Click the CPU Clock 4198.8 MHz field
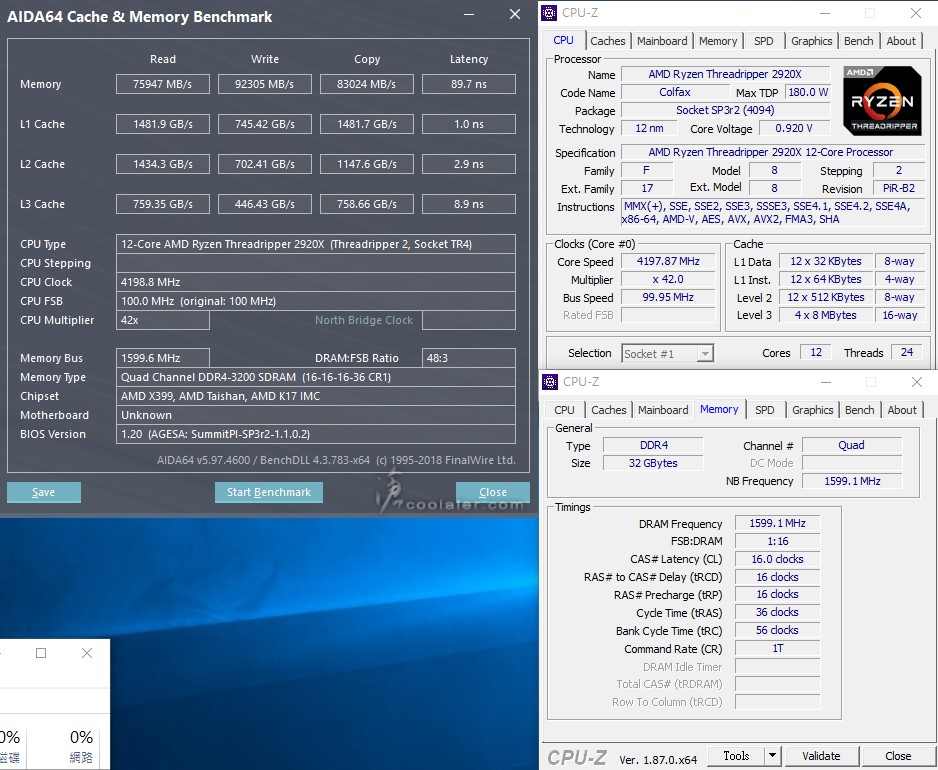938x770 pixels. 316,282
